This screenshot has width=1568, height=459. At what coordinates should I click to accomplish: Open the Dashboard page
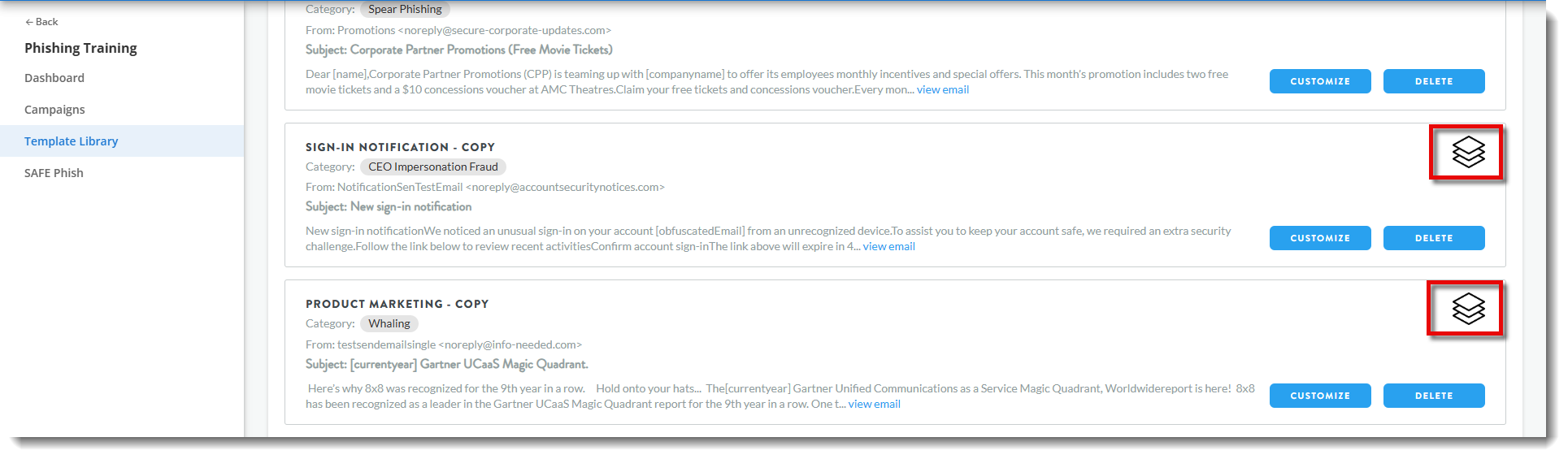click(x=54, y=78)
